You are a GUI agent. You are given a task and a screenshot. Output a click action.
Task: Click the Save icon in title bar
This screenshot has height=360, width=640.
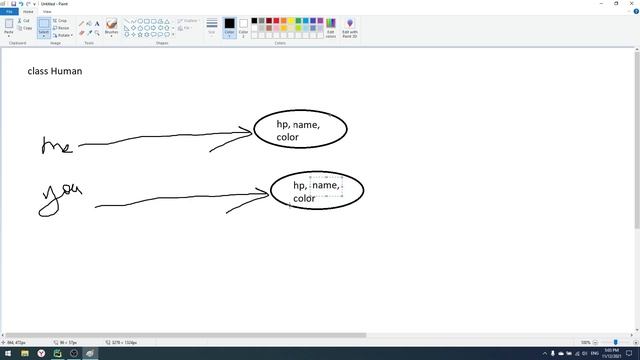click(x=13, y=4)
